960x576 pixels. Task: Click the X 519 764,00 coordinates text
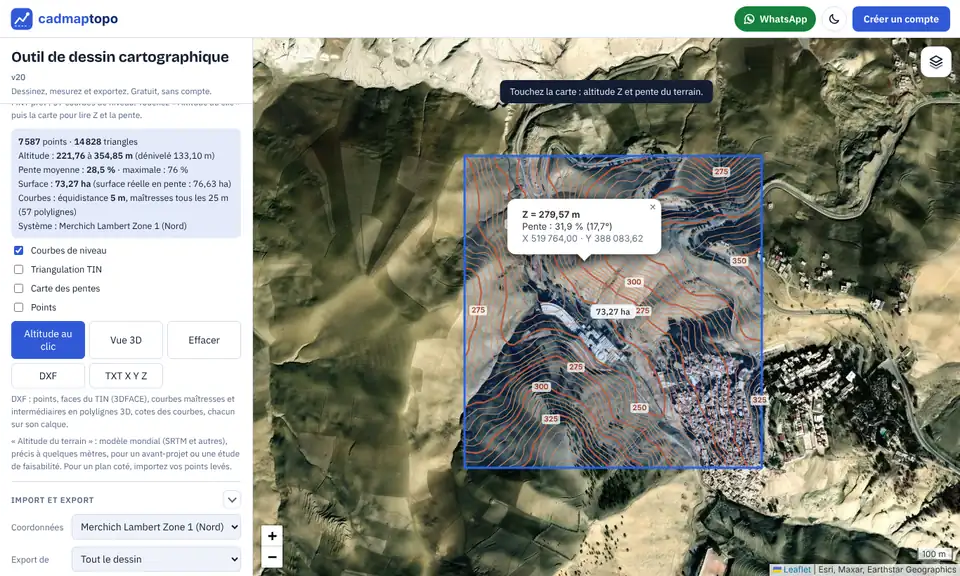[582, 239]
